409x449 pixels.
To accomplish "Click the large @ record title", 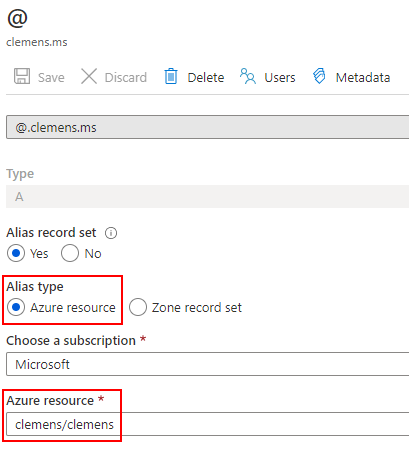I will (x=17, y=18).
